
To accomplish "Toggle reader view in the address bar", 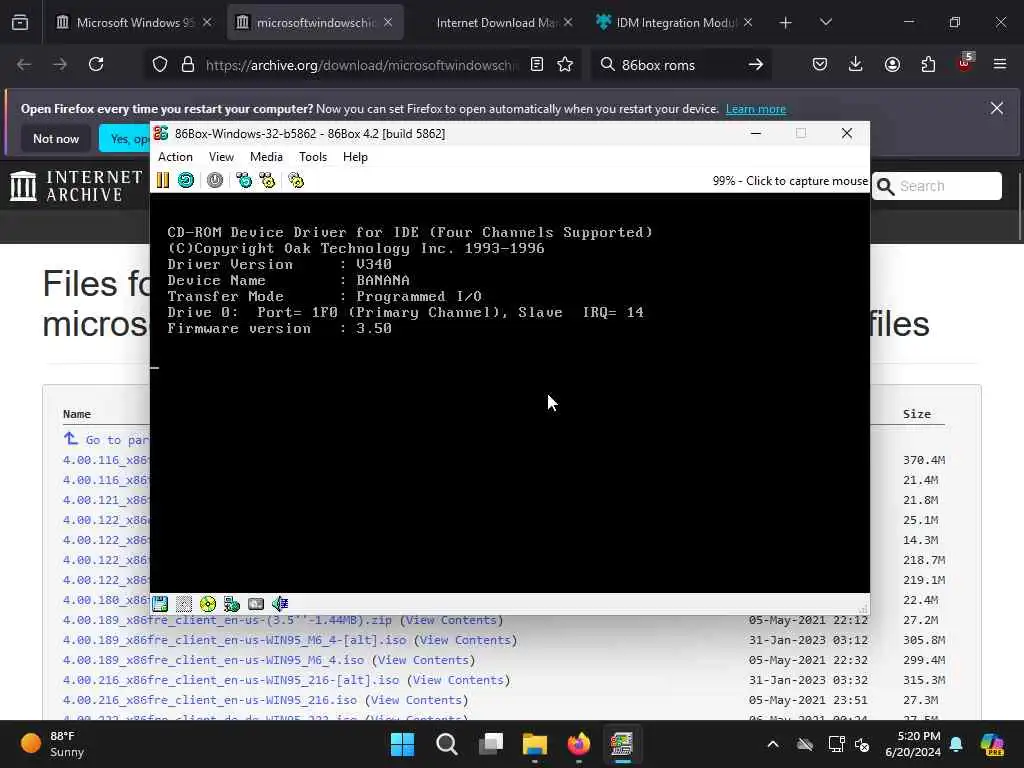I will click(x=537, y=64).
